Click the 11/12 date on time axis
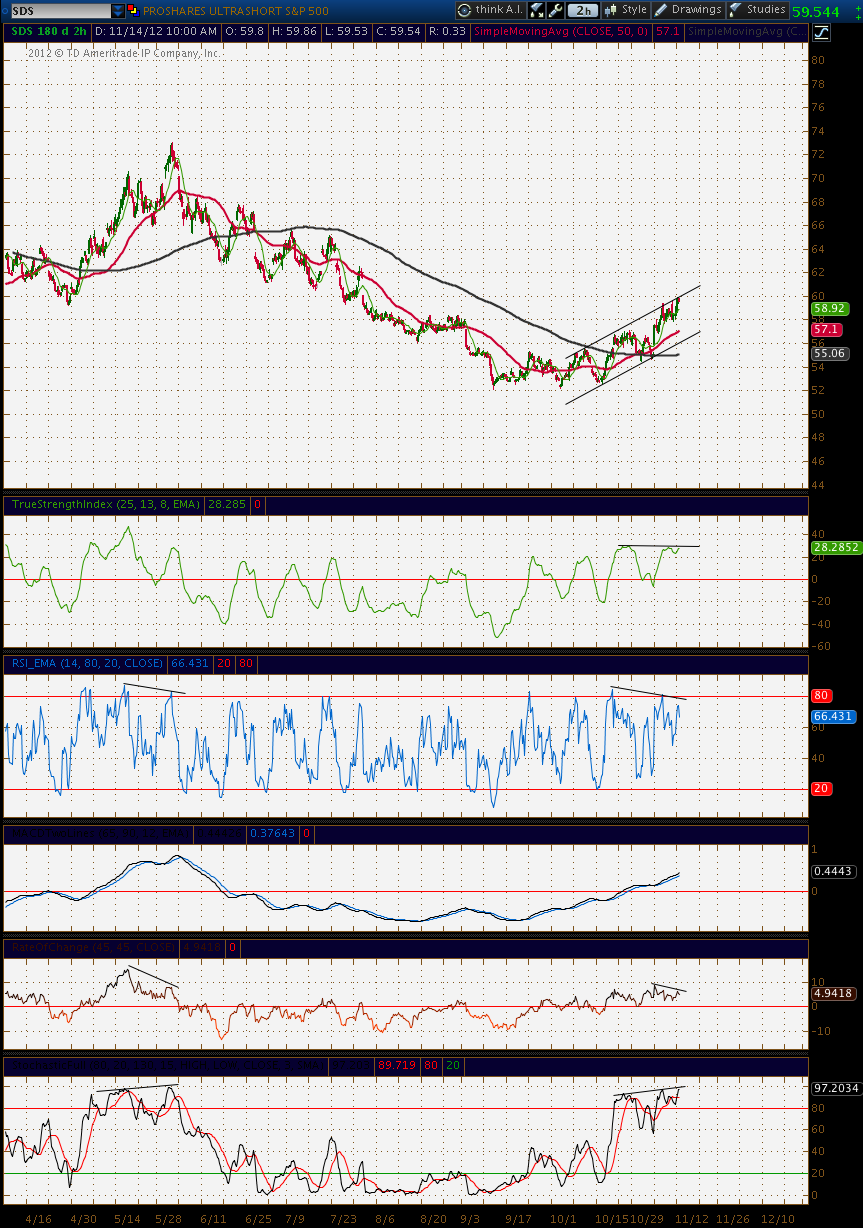Screen dimensions: 863x1228 coord(690,1219)
